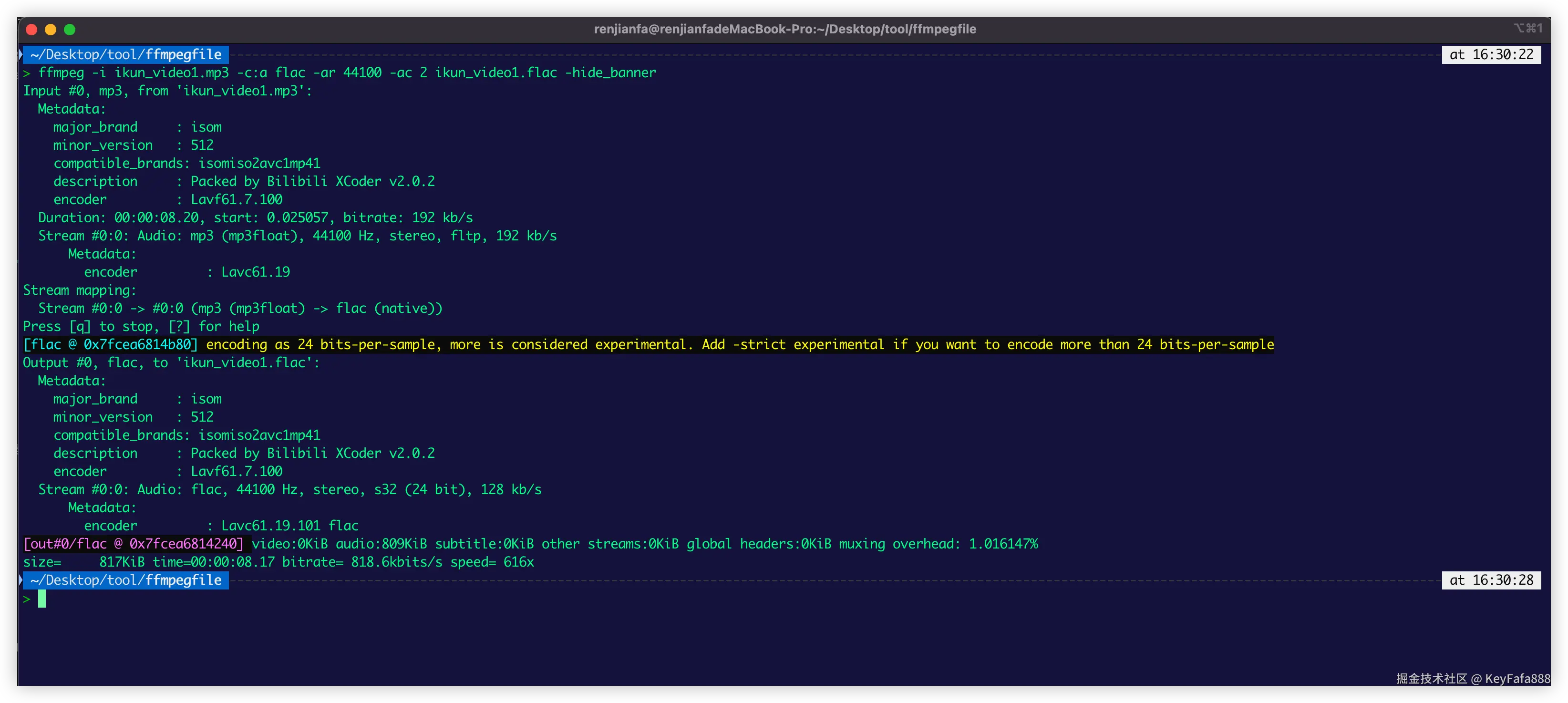Image resolution: width=1568 pixels, height=703 pixels.
Task: Click the magenta [out#0/flac] tag
Action: tap(134, 544)
